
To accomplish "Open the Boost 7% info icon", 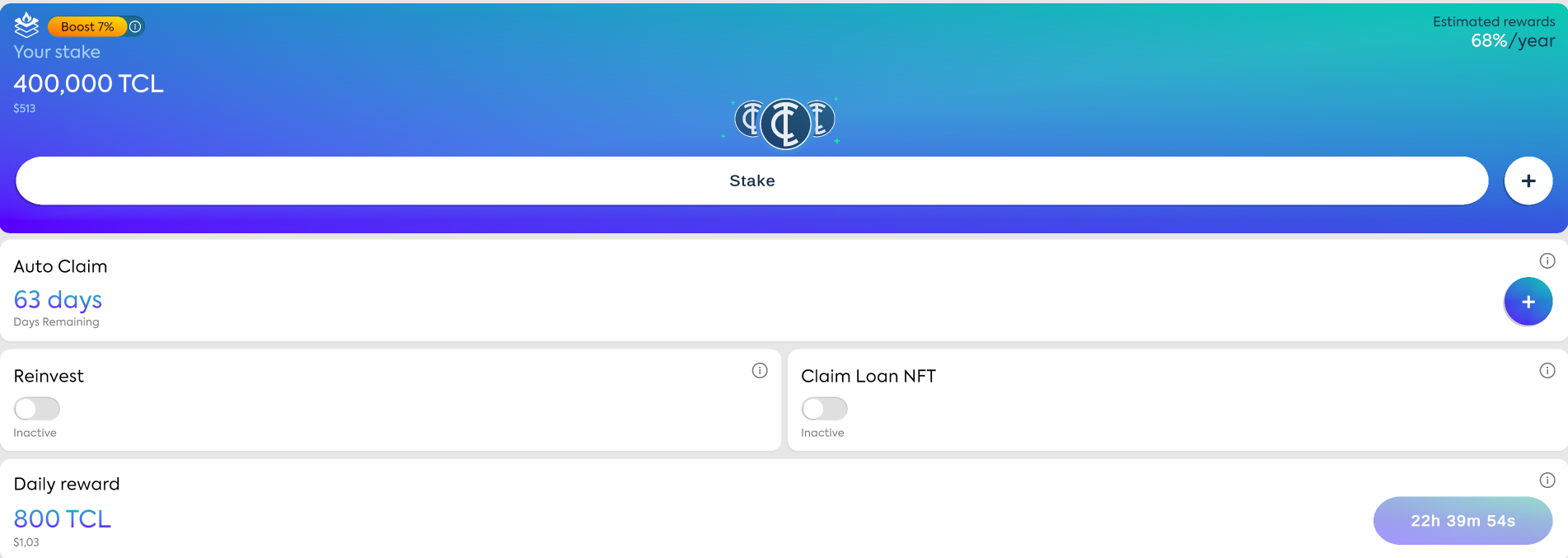I will click(136, 26).
